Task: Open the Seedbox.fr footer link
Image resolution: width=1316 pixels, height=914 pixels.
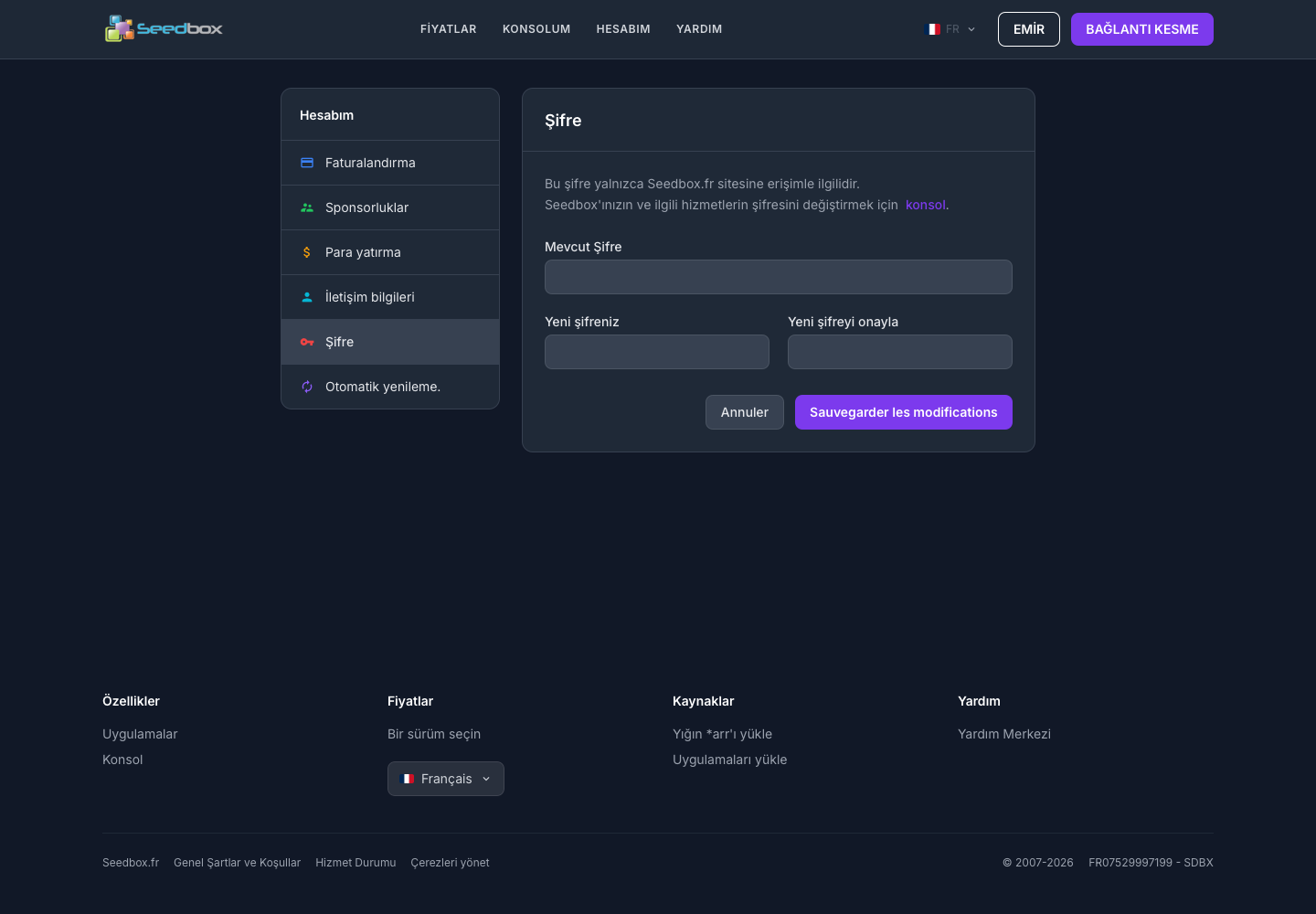Action: click(131, 863)
